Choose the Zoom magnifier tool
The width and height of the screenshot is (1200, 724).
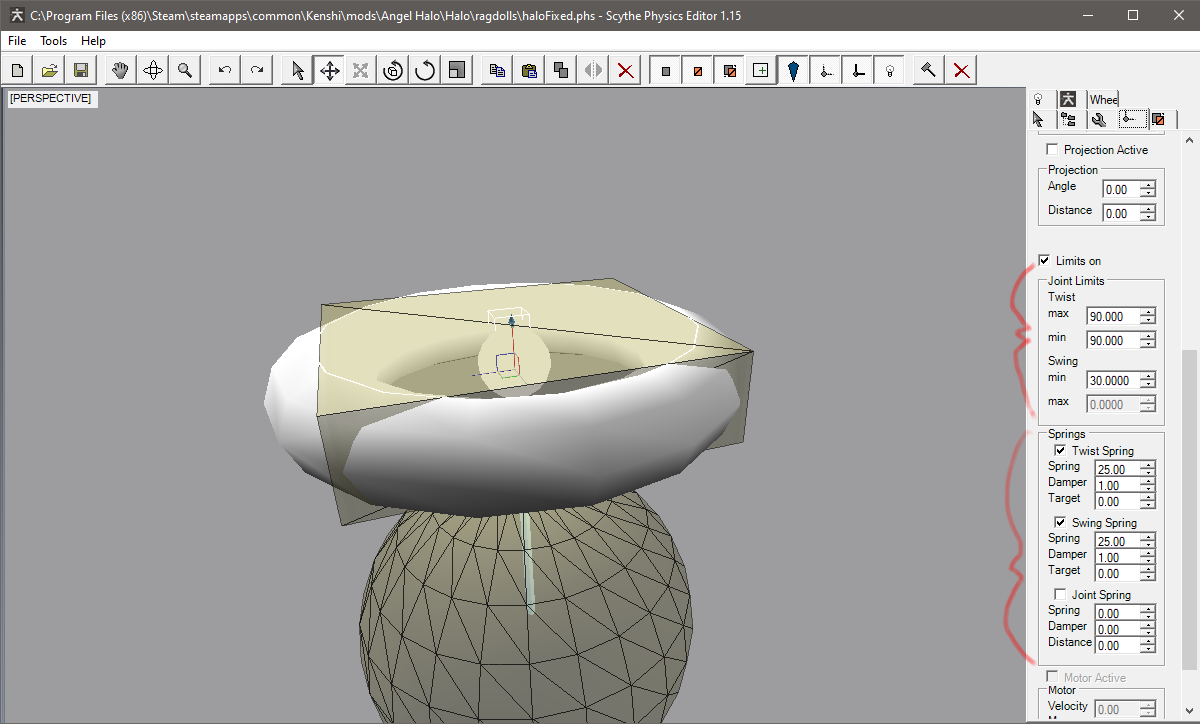(x=185, y=70)
